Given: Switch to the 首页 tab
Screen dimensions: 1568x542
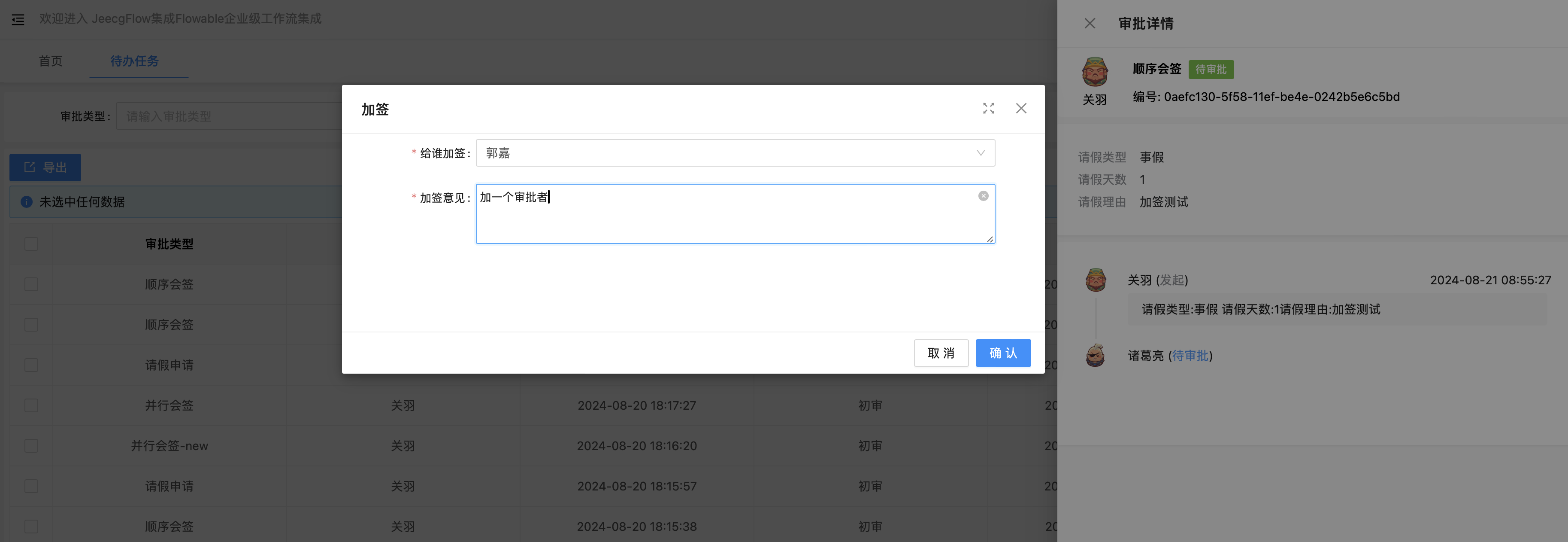Looking at the screenshot, I should tap(51, 61).
